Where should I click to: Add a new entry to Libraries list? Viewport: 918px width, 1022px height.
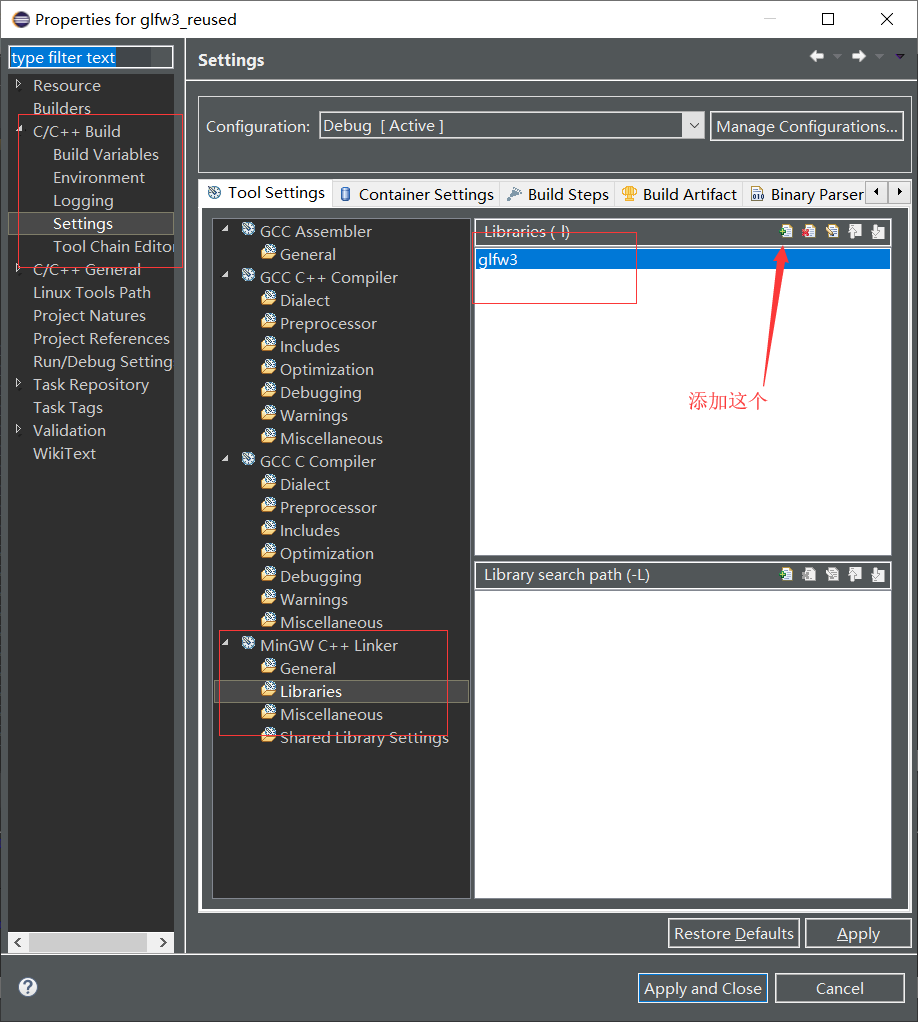click(786, 231)
